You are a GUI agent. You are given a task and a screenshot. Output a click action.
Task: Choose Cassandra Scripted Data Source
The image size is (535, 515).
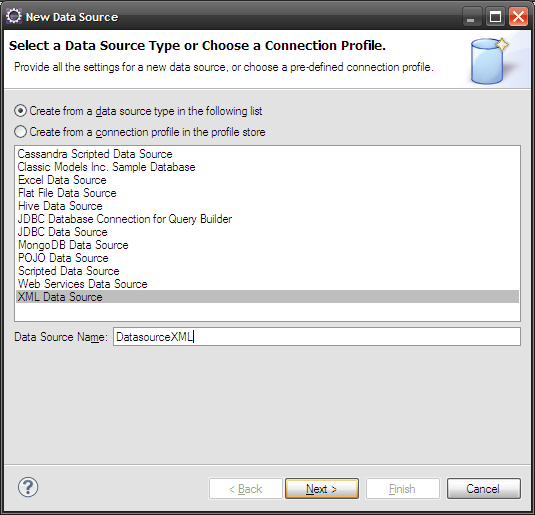[x=95, y=154]
